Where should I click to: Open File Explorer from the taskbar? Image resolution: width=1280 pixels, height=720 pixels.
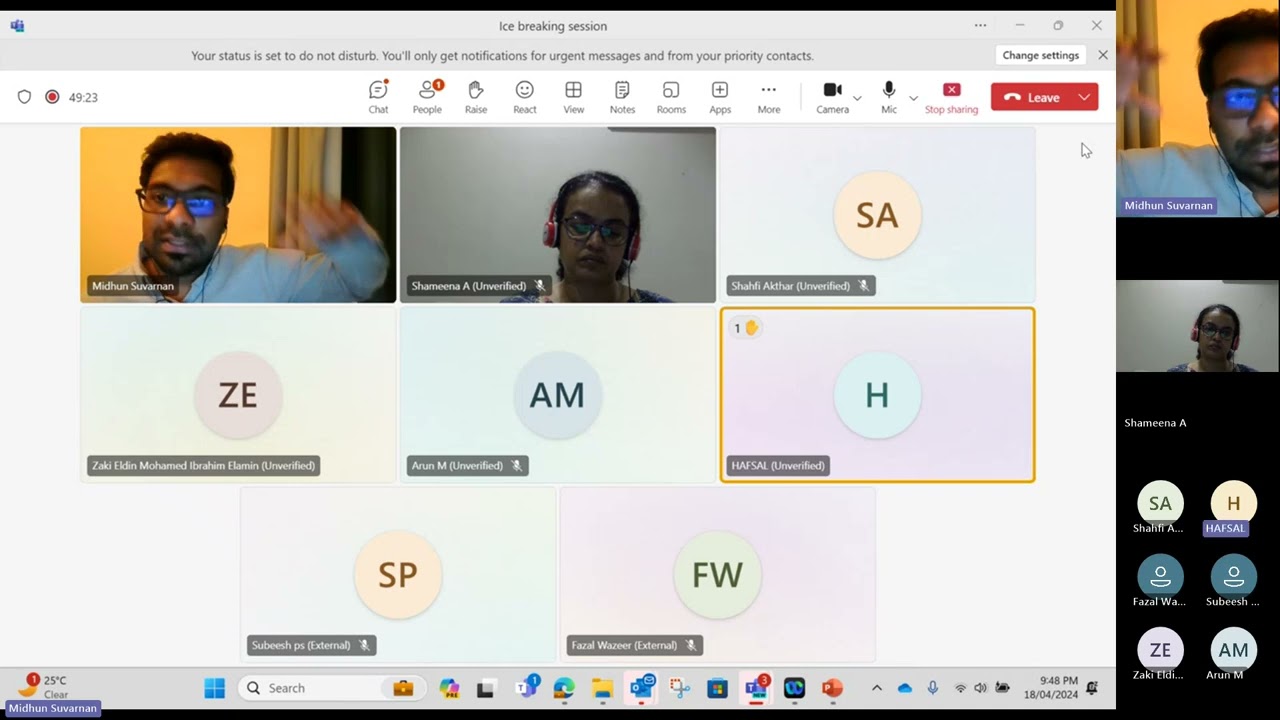tap(602, 688)
